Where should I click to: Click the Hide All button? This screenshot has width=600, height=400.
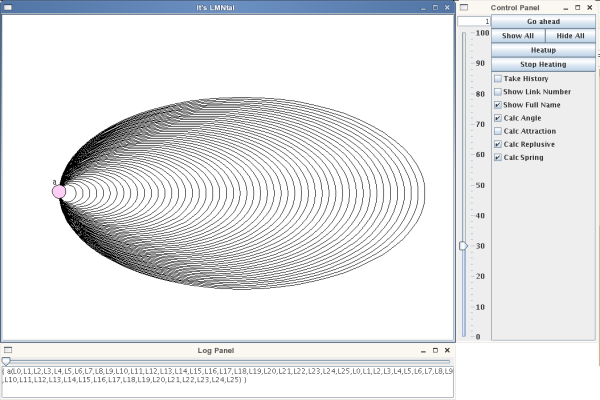pos(570,35)
